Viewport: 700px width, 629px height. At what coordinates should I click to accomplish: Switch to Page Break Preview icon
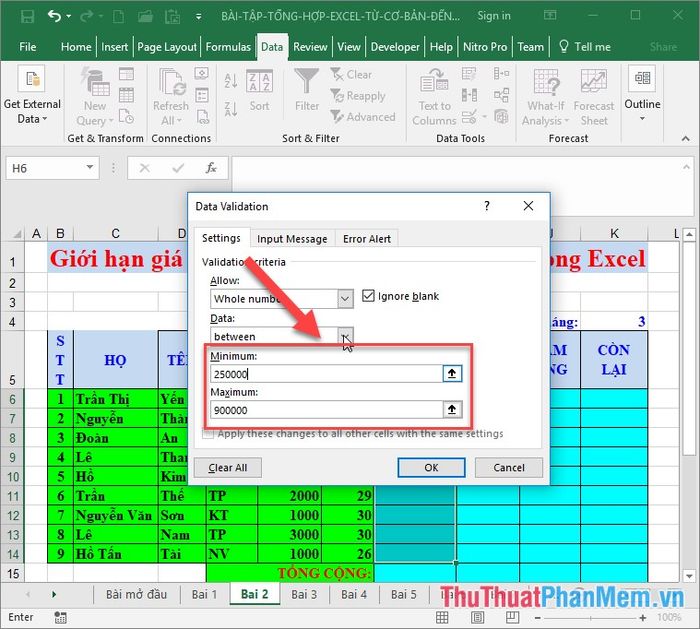click(x=512, y=617)
